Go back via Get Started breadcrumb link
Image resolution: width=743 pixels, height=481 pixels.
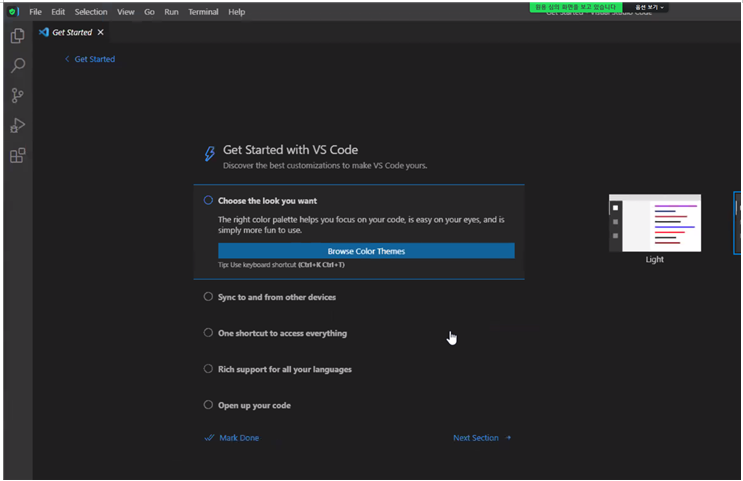pos(95,59)
